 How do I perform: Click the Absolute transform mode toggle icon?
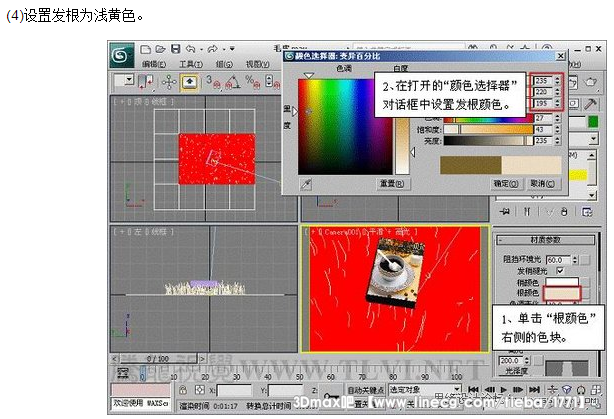pos(200,390)
